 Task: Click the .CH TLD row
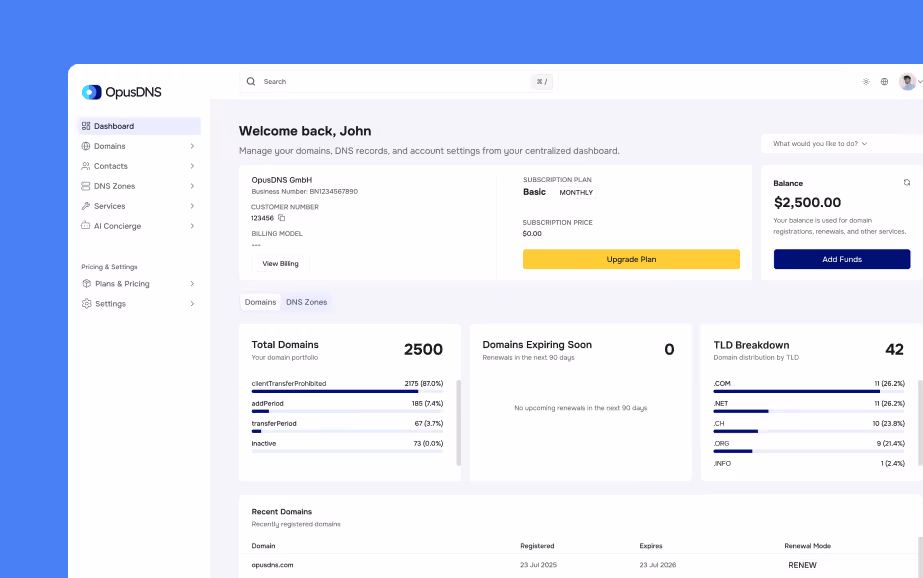809,427
